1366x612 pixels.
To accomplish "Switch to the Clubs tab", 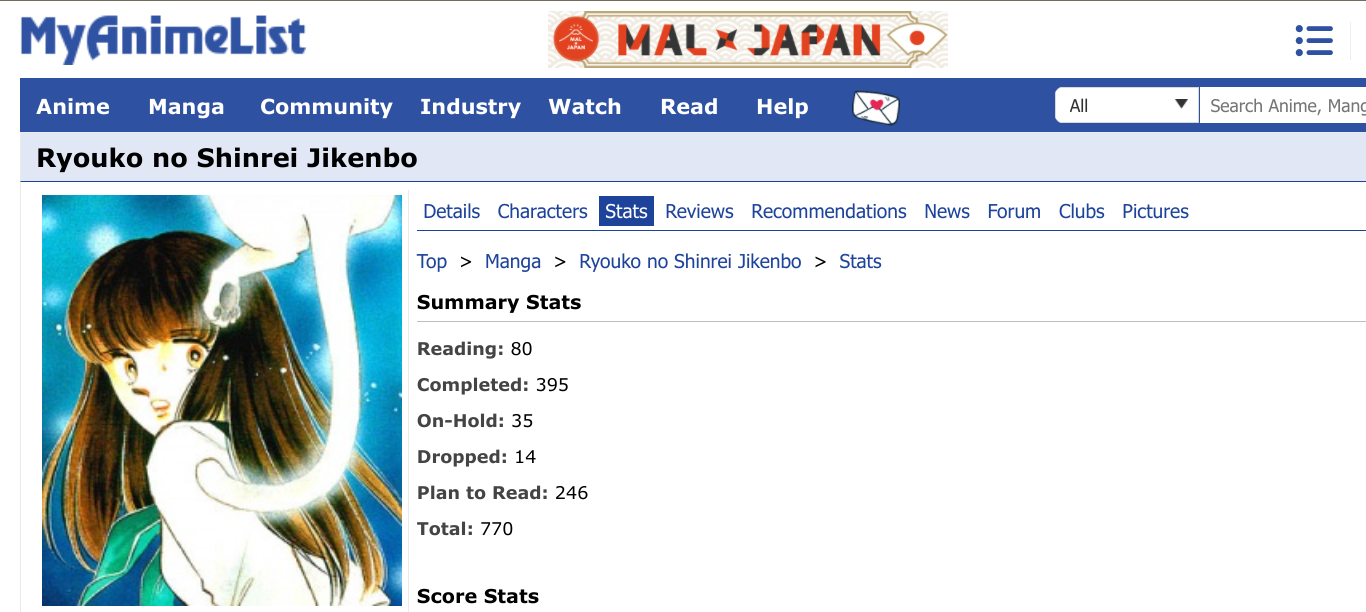I will click(1082, 211).
